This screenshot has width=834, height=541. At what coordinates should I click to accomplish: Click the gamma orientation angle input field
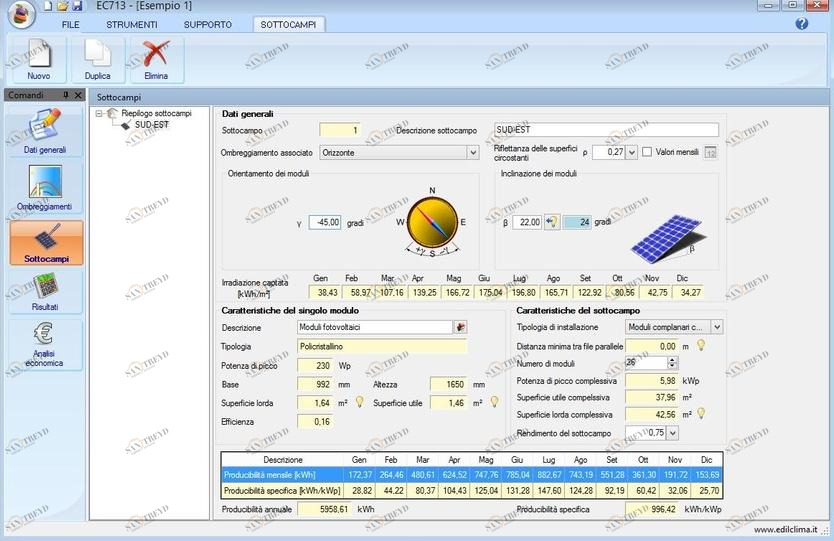325,222
